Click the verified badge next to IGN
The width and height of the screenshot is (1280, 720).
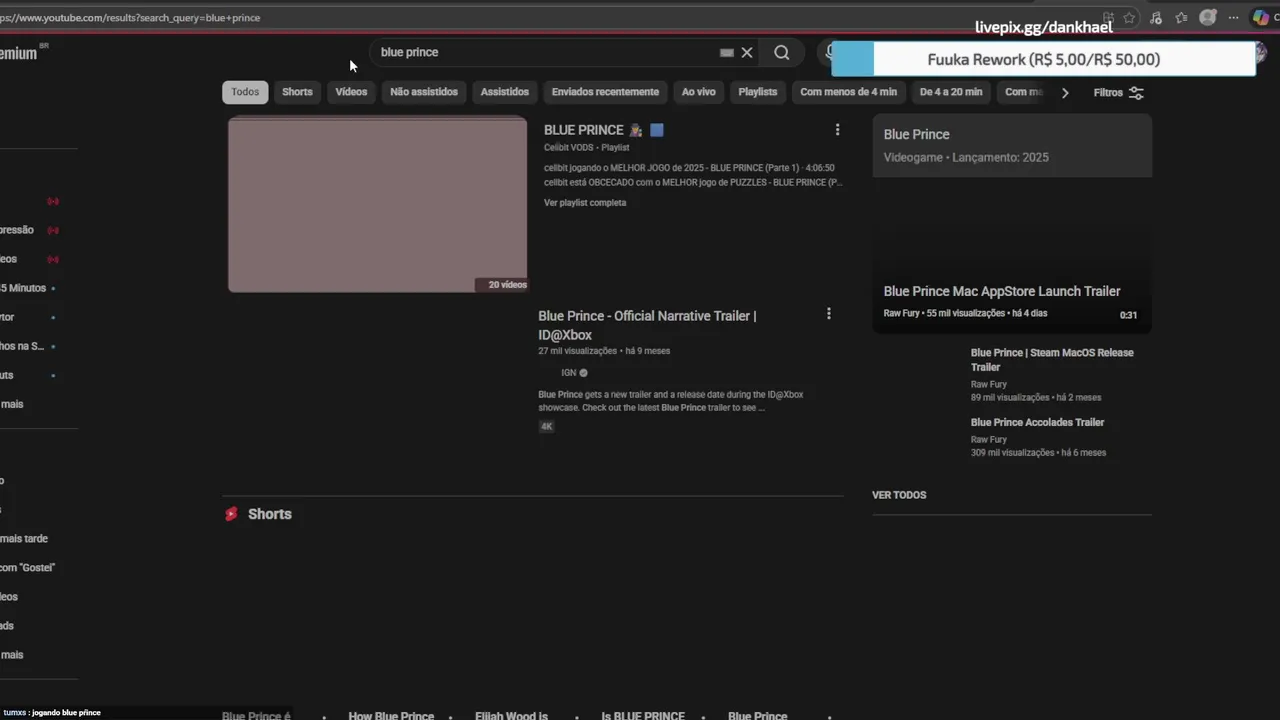(x=584, y=373)
